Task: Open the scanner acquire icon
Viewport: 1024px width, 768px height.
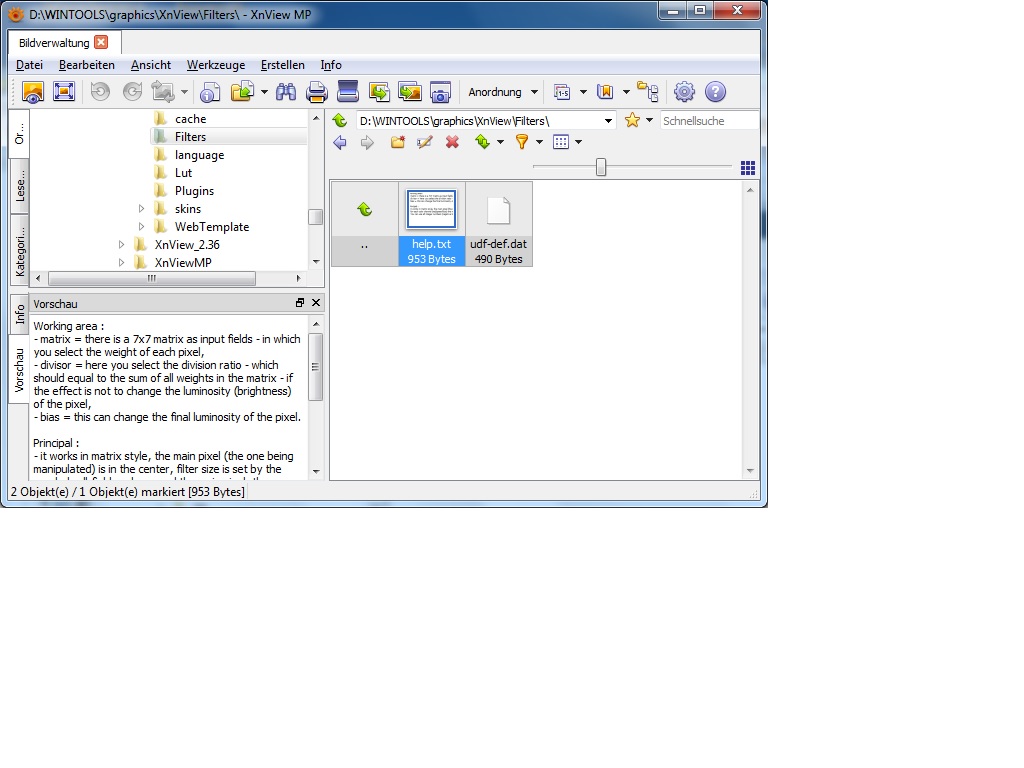Action: [x=347, y=92]
